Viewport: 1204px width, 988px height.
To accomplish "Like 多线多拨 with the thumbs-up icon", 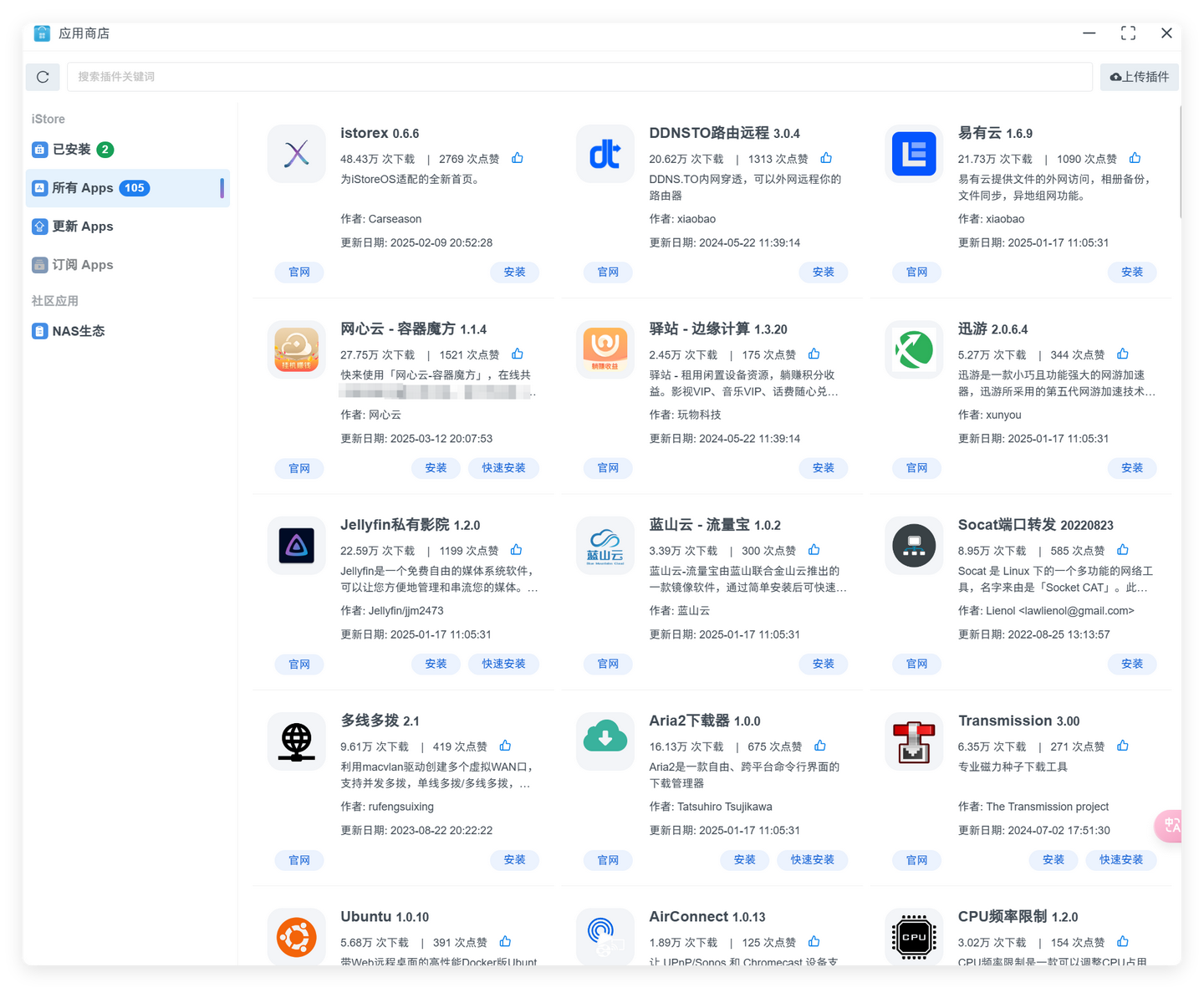I will point(505,746).
